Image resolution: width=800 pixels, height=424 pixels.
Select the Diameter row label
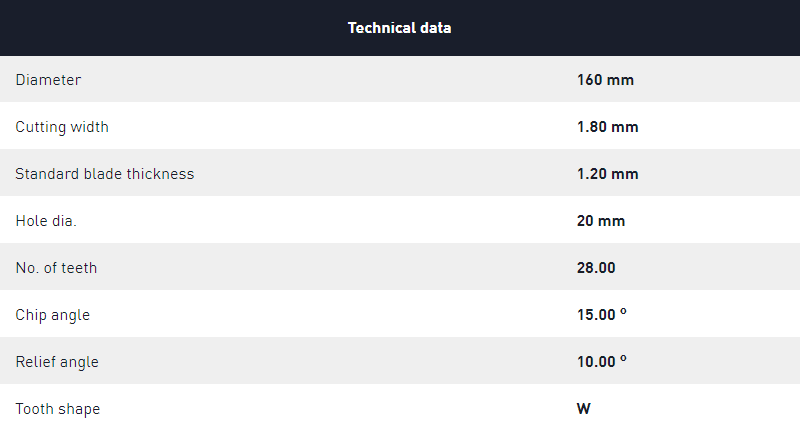pyautogui.click(x=48, y=80)
